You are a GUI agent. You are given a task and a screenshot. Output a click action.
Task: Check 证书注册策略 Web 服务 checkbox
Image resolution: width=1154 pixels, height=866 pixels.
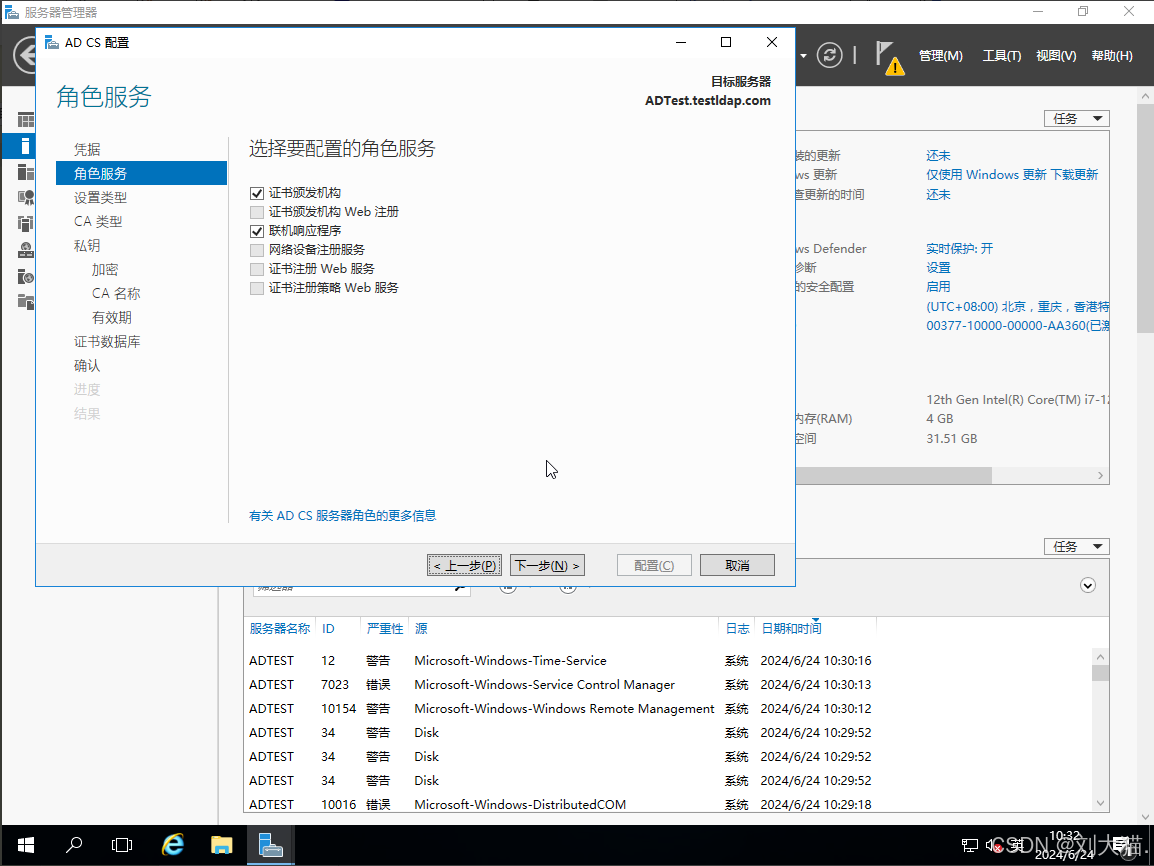coord(257,288)
